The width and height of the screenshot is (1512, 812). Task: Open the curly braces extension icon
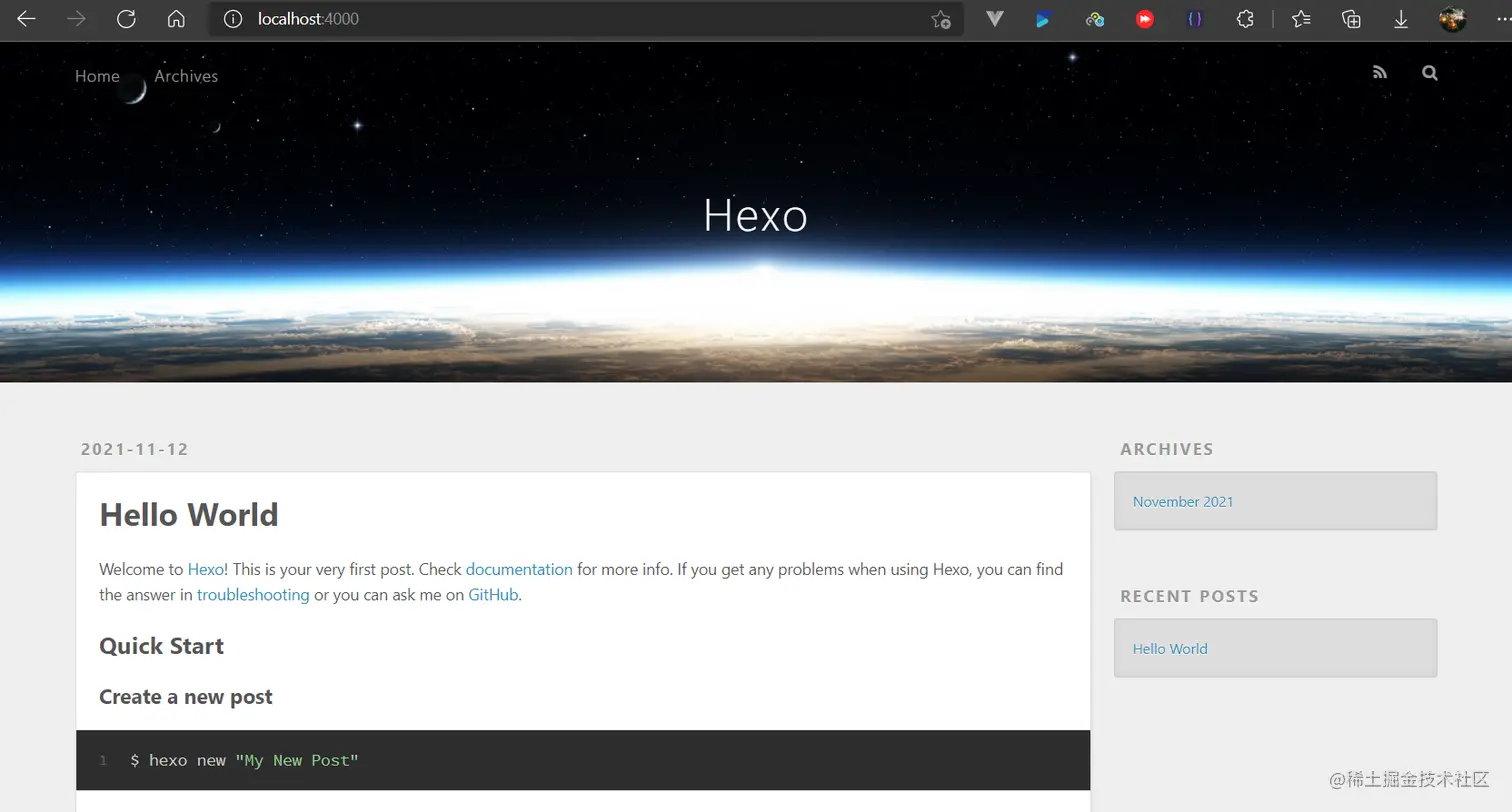pos(1195,19)
